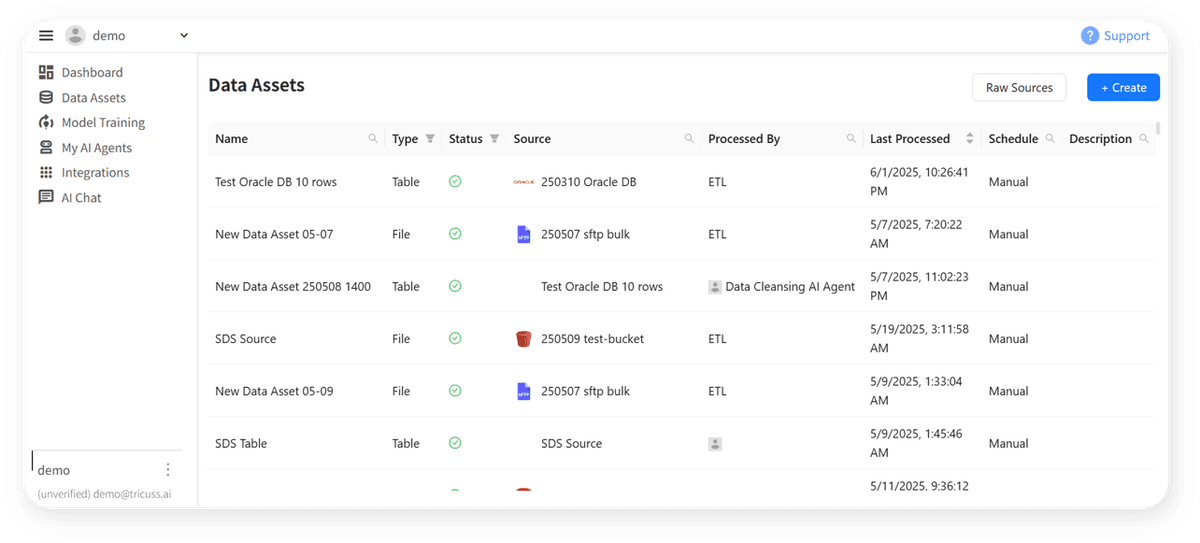This screenshot has width=1200, height=543.
Task: Open the hamburger menu icon
Action: [46, 36]
